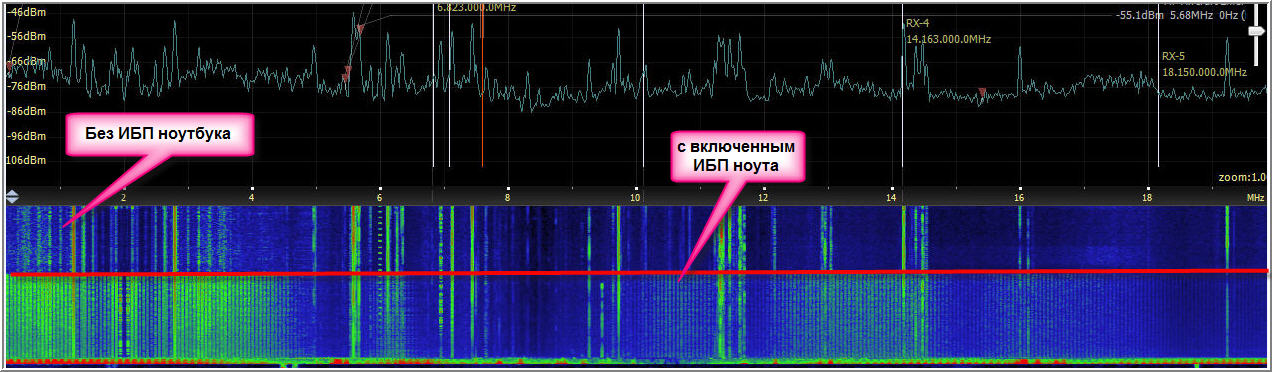Click the red horizontal divider line in the waterfall
The height and width of the screenshot is (372, 1272).
click(636, 273)
